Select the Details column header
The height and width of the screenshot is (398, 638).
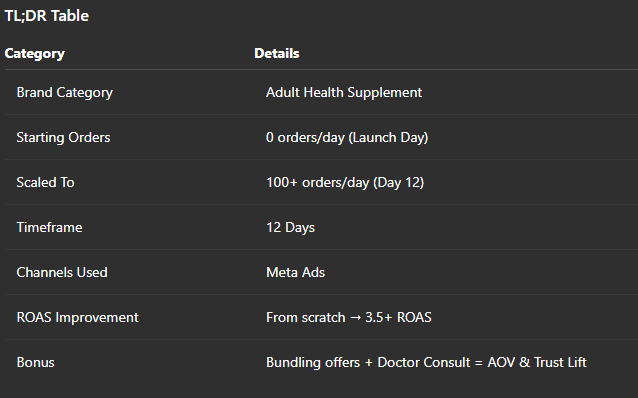[277, 53]
